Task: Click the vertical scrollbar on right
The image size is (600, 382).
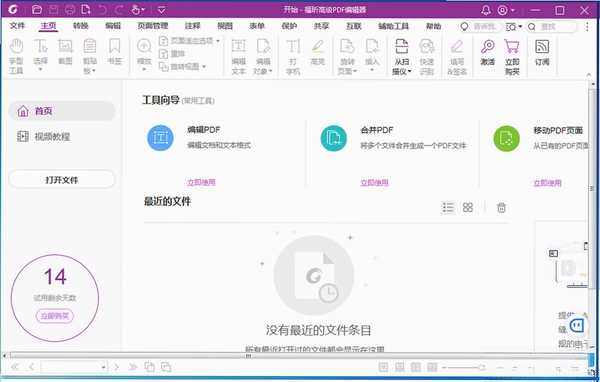Action: click(x=592, y=188)
